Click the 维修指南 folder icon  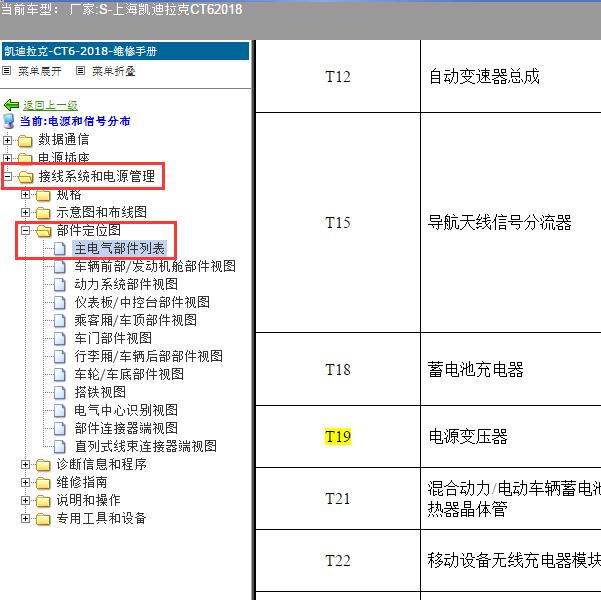tap(43, 483)
